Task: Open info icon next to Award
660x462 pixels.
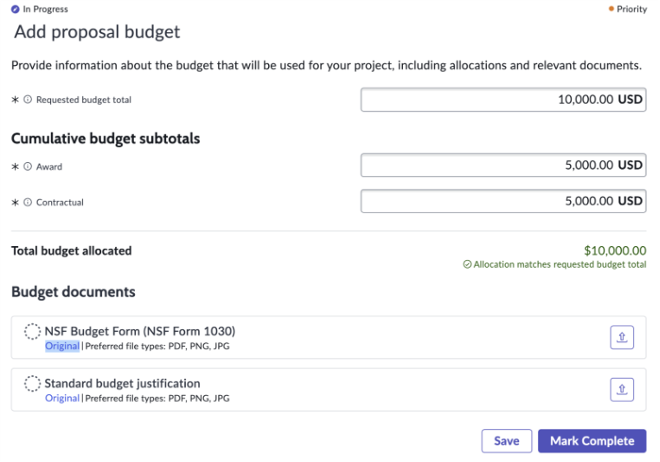Action: pos(27,166)
